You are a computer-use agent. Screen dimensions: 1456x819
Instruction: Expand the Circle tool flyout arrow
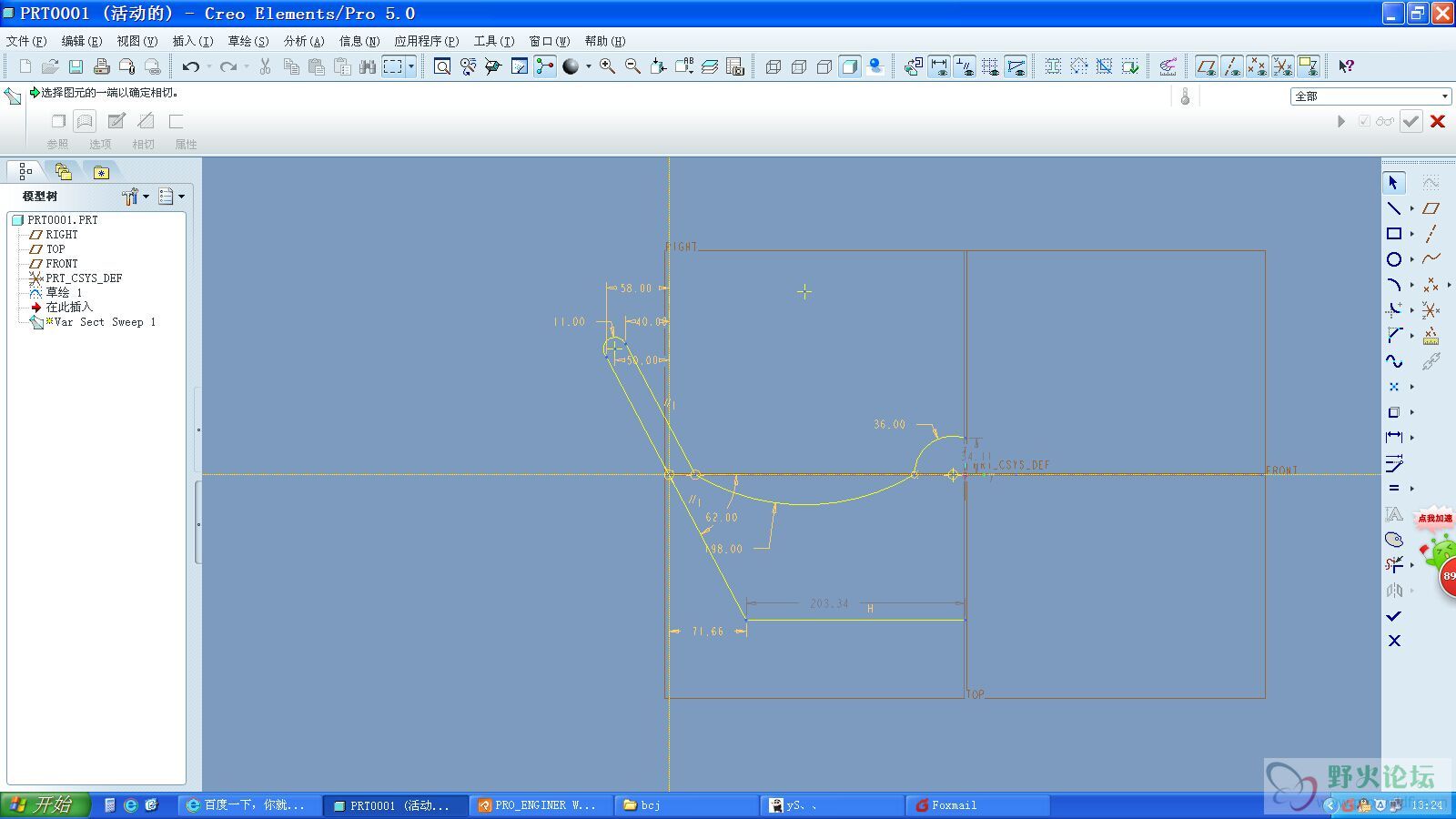[x=1412, y=259]
